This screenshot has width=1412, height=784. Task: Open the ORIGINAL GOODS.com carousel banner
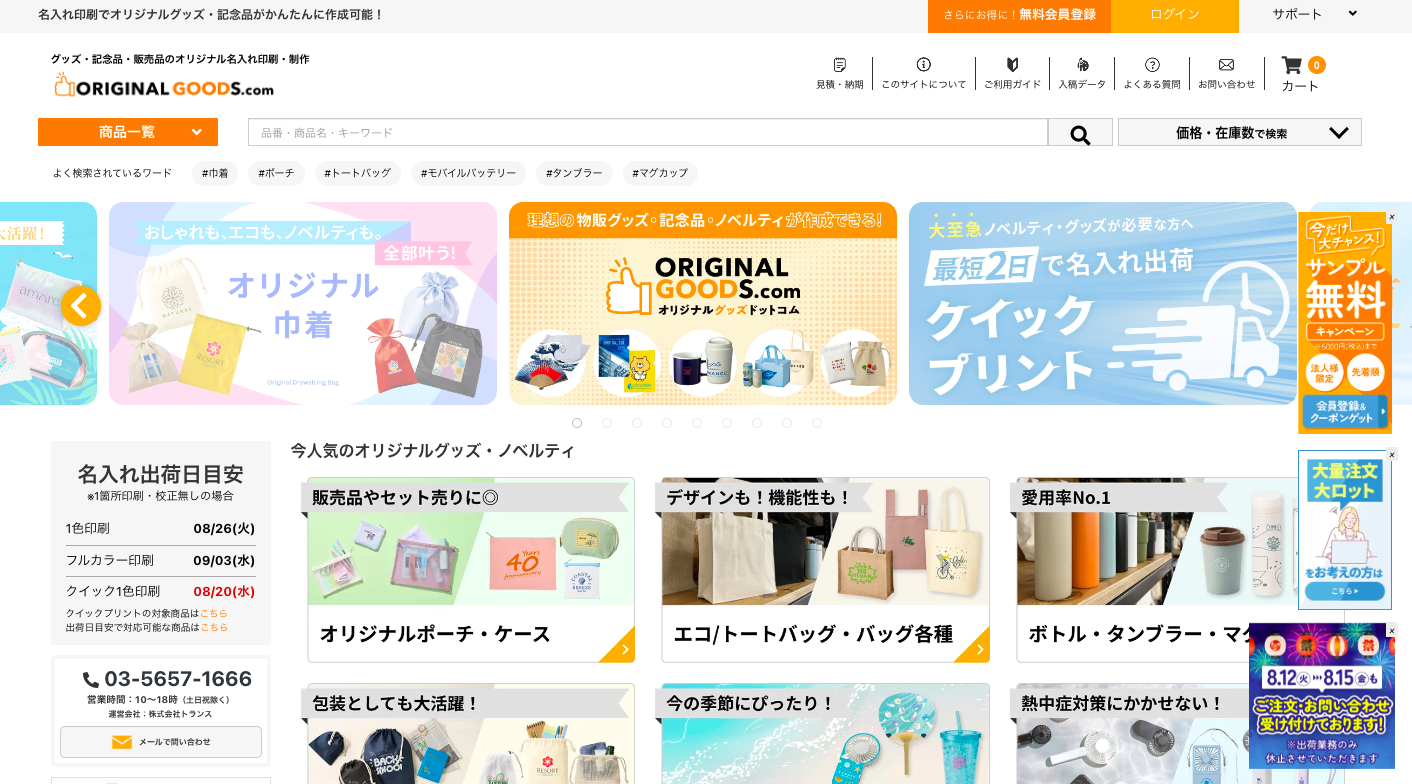click(703, 304)
